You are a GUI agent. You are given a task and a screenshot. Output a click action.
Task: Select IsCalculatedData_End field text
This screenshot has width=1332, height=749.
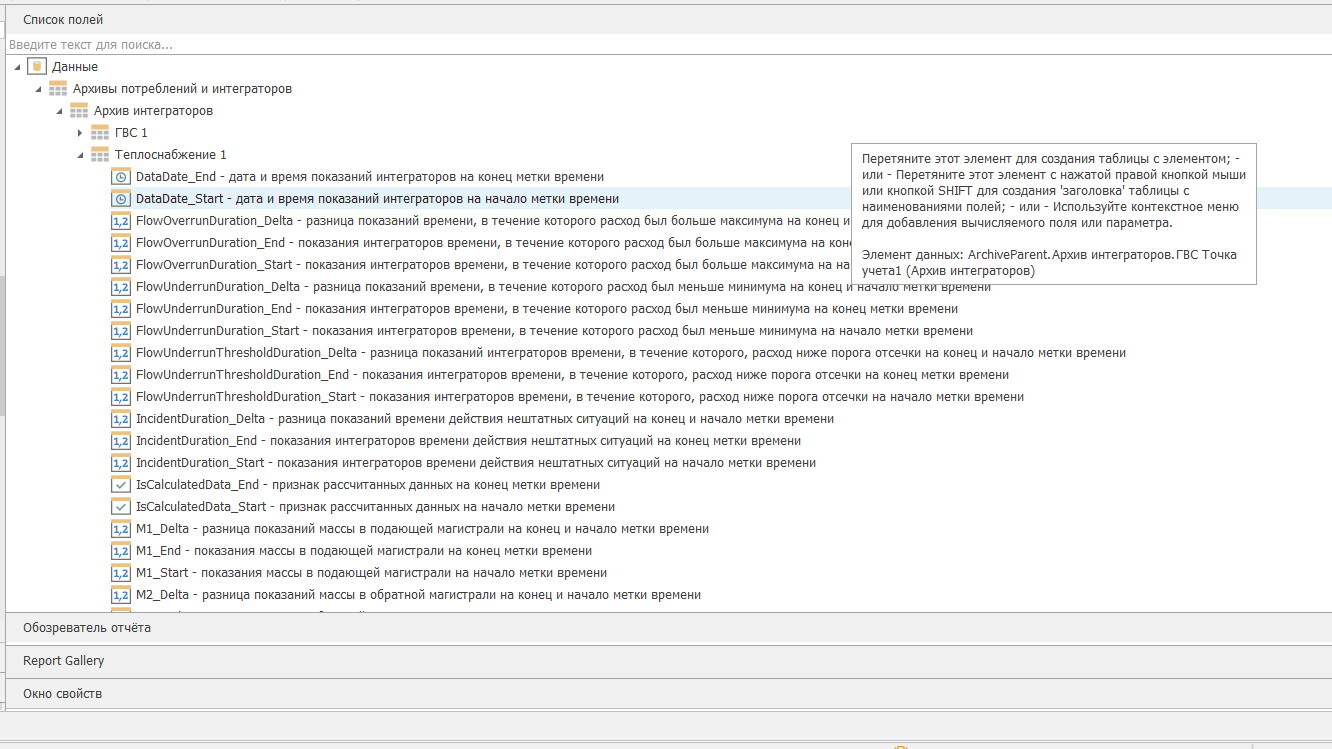click(x=368, y=484)
